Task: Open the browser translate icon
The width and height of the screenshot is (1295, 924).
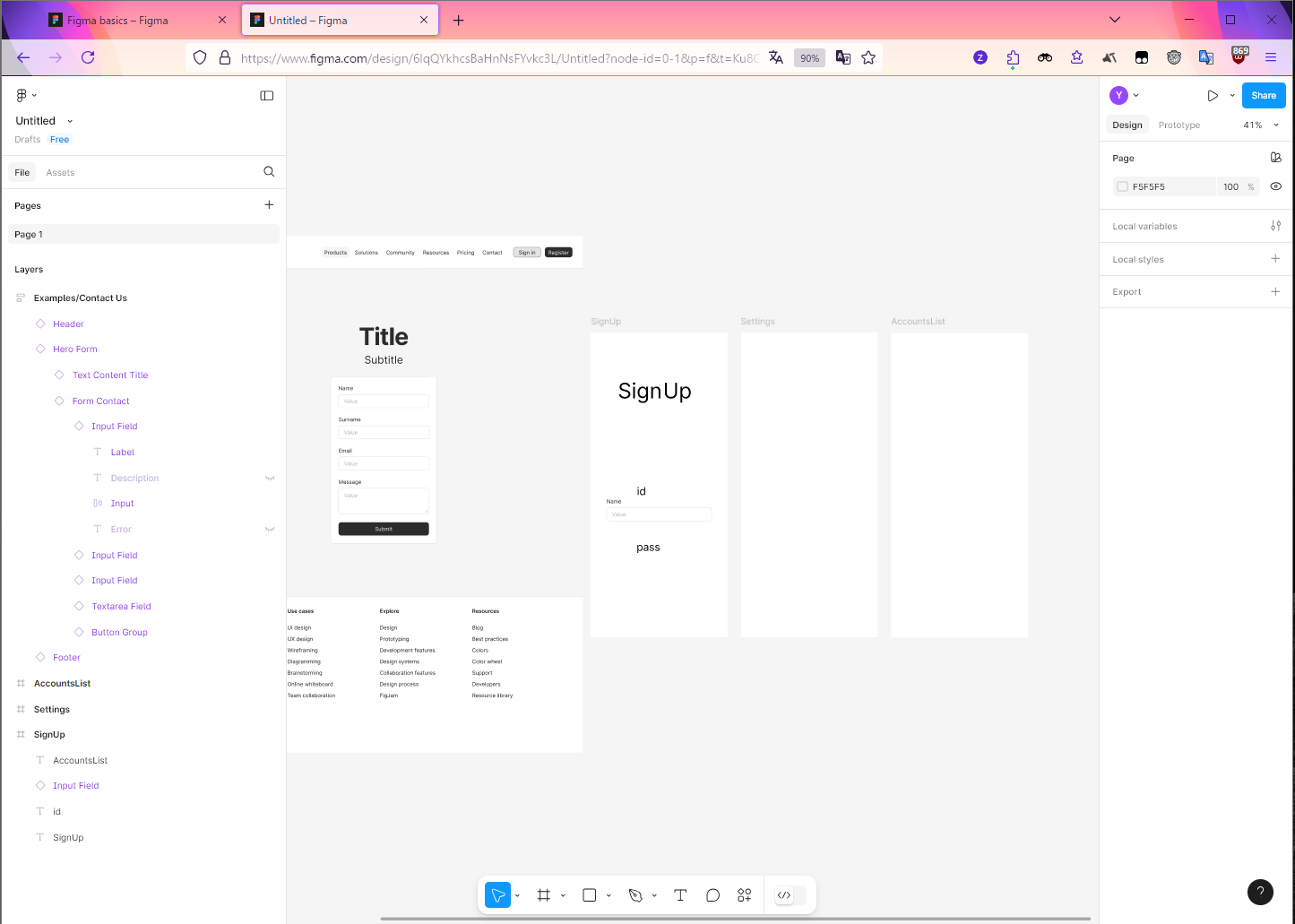Action: click(776, 57)
